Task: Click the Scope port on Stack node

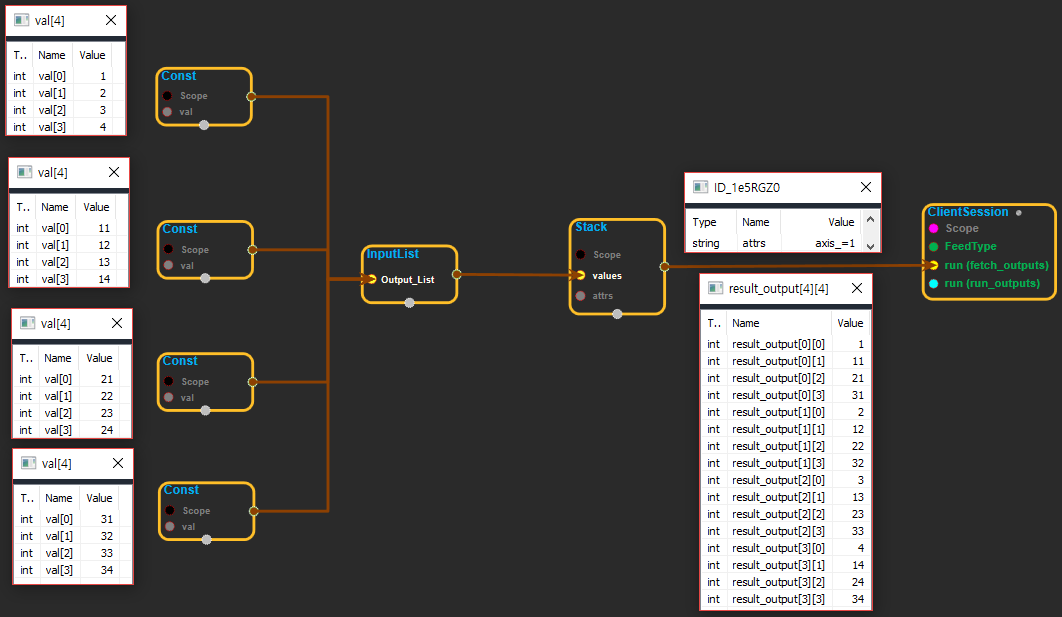Action: tap(581, 255)
